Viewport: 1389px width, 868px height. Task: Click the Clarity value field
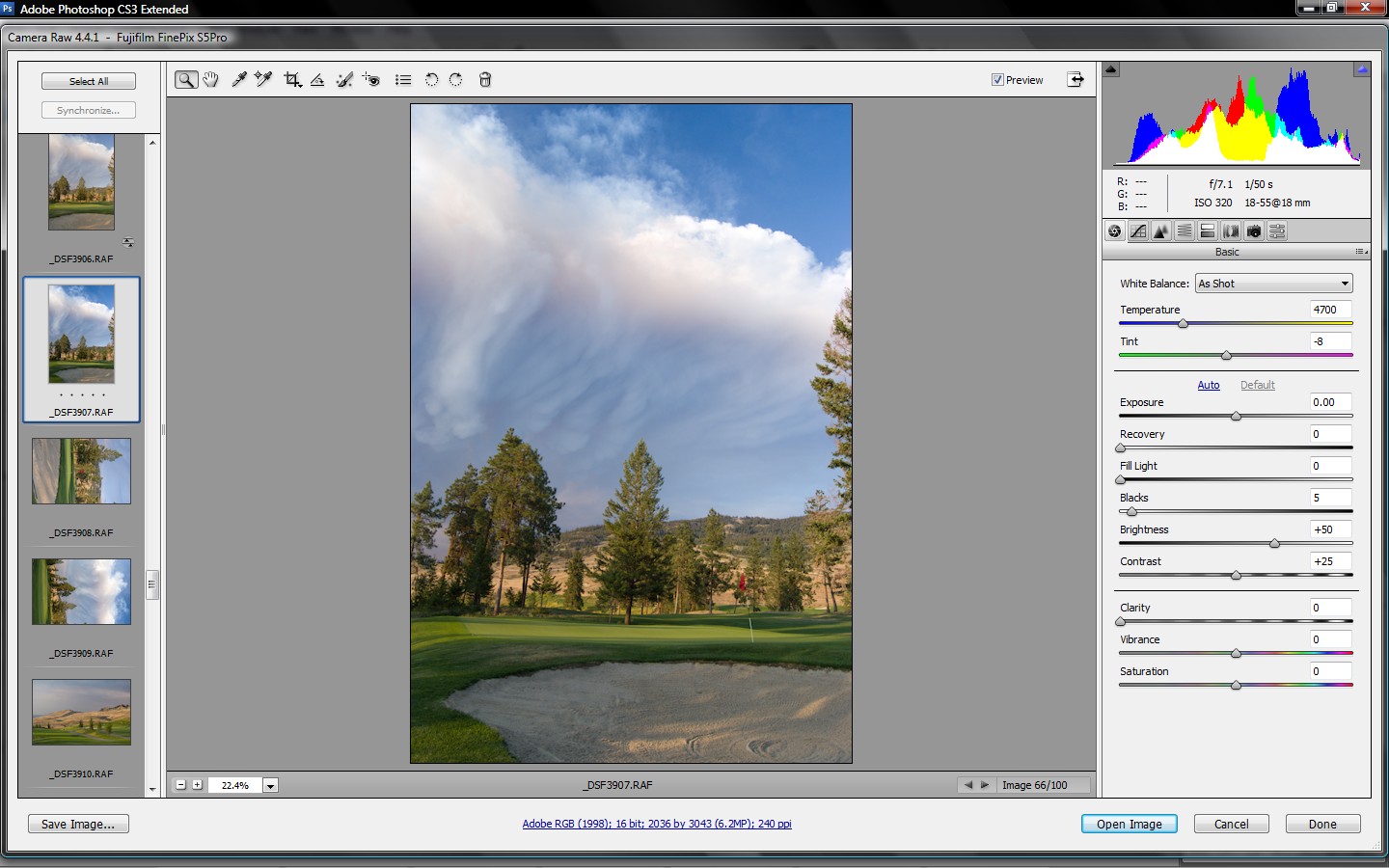1331,608
